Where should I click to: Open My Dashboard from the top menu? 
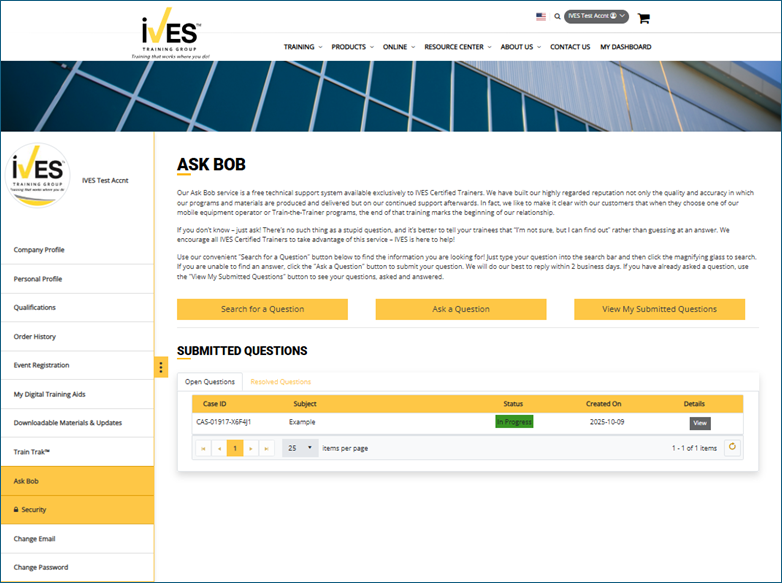click(625, 47)
